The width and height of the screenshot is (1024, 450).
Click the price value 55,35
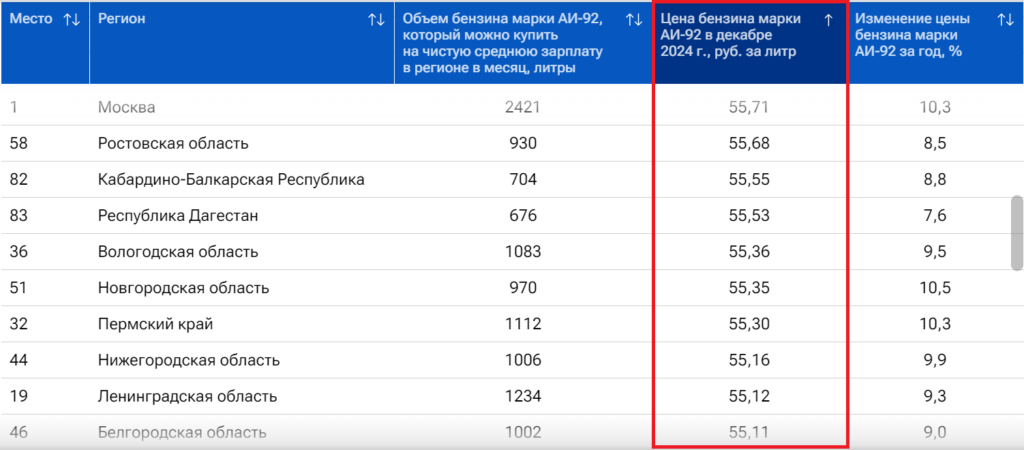(x=749, y=287)
